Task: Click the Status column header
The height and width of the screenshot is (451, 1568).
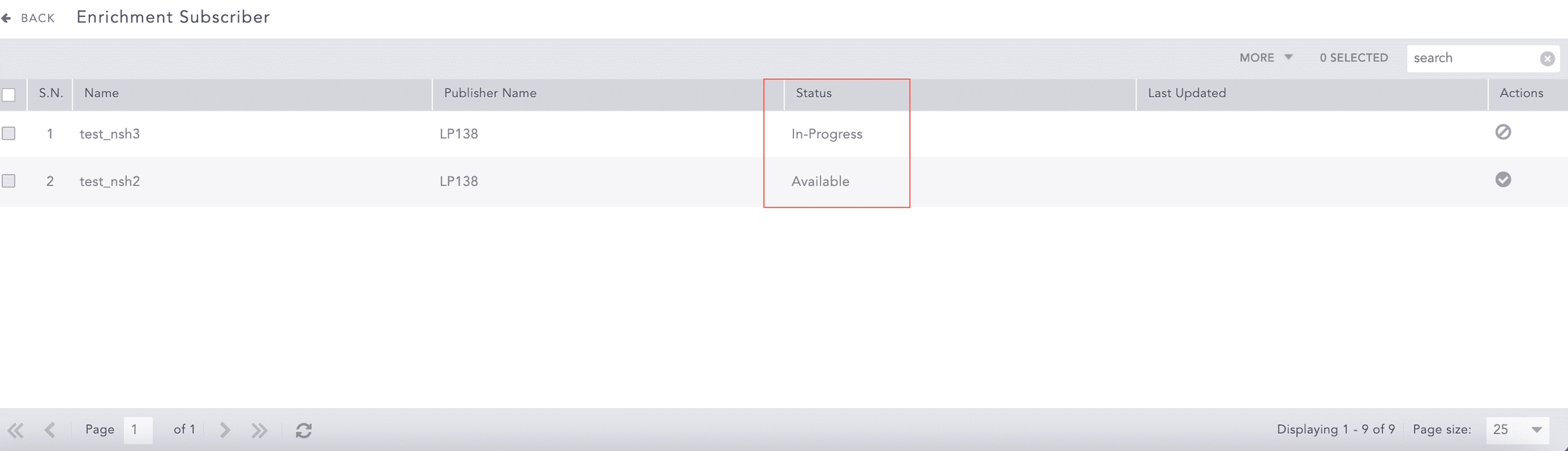Action: coord(814,93)
